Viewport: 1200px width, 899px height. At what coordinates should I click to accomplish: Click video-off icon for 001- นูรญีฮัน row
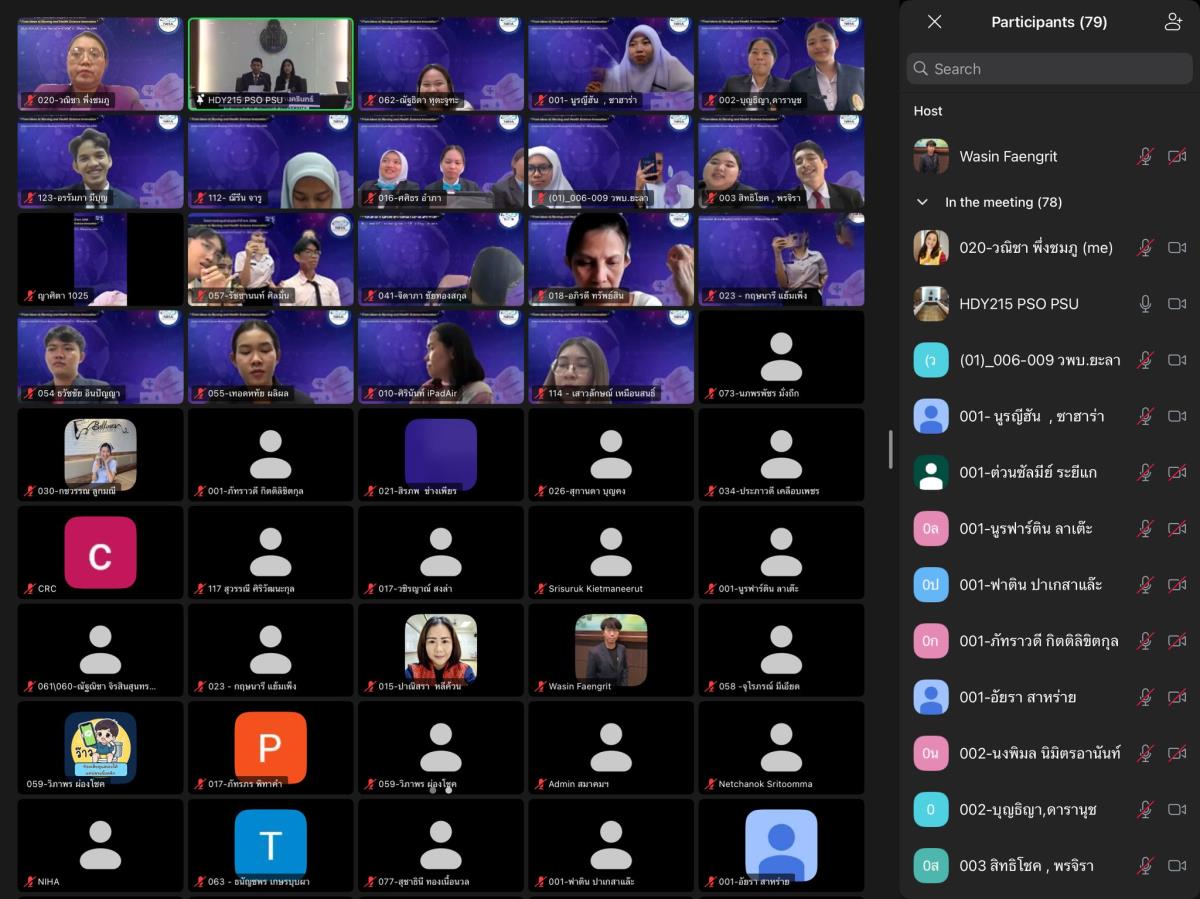point(1177,416)
